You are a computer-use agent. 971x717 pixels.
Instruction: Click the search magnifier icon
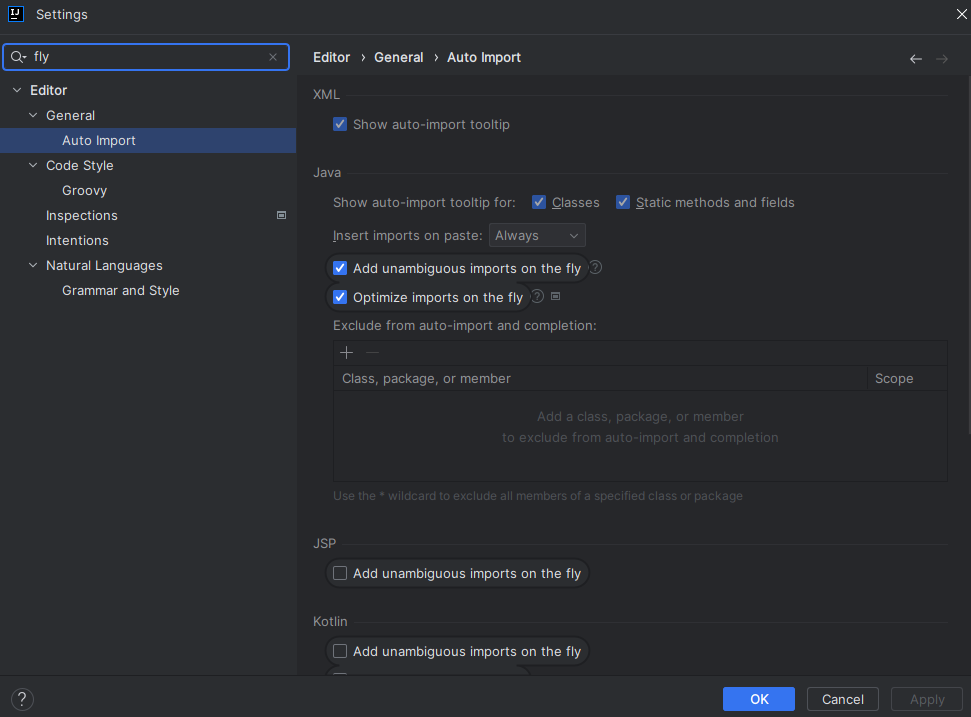point(17,57)
